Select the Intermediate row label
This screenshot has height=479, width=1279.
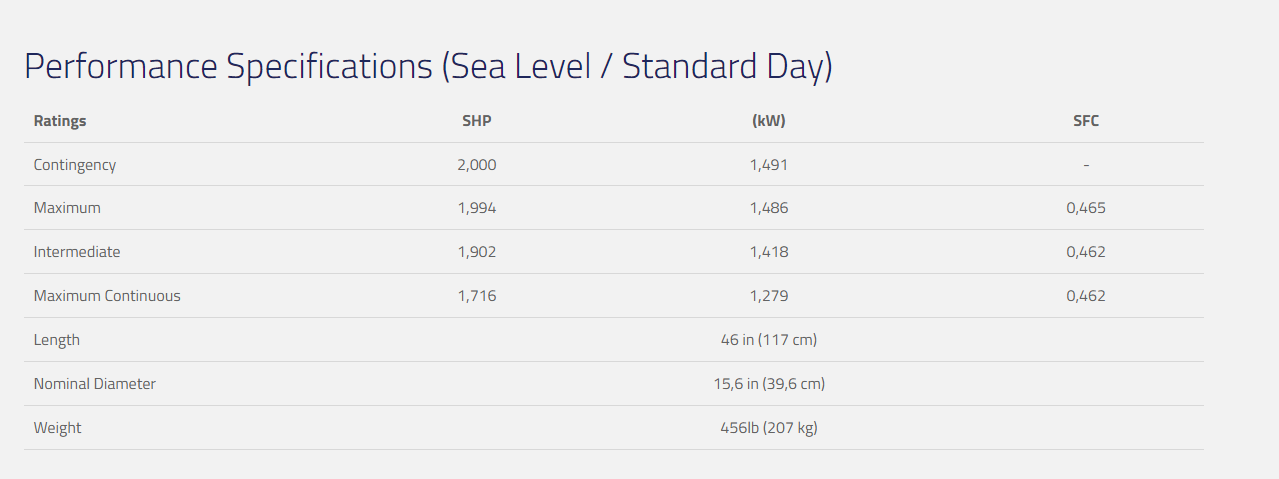click(77, 252)
